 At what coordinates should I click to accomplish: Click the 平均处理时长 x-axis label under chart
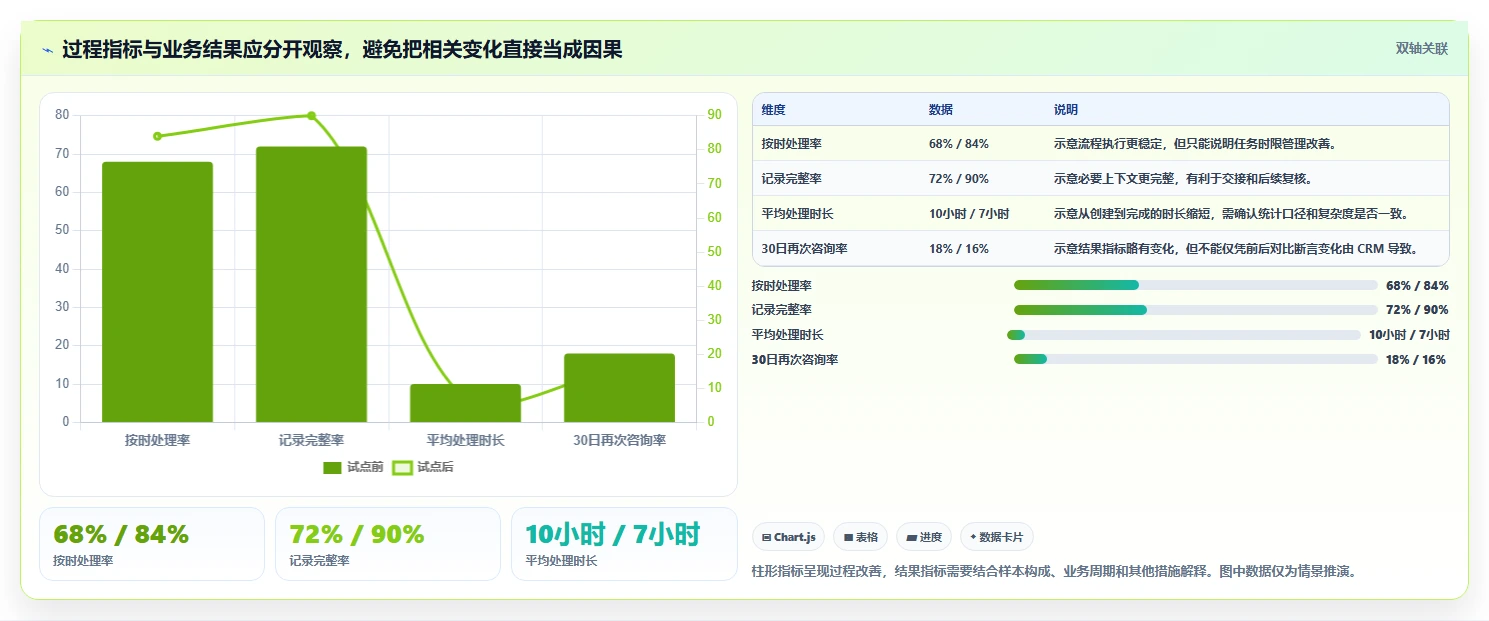[465, 440]
